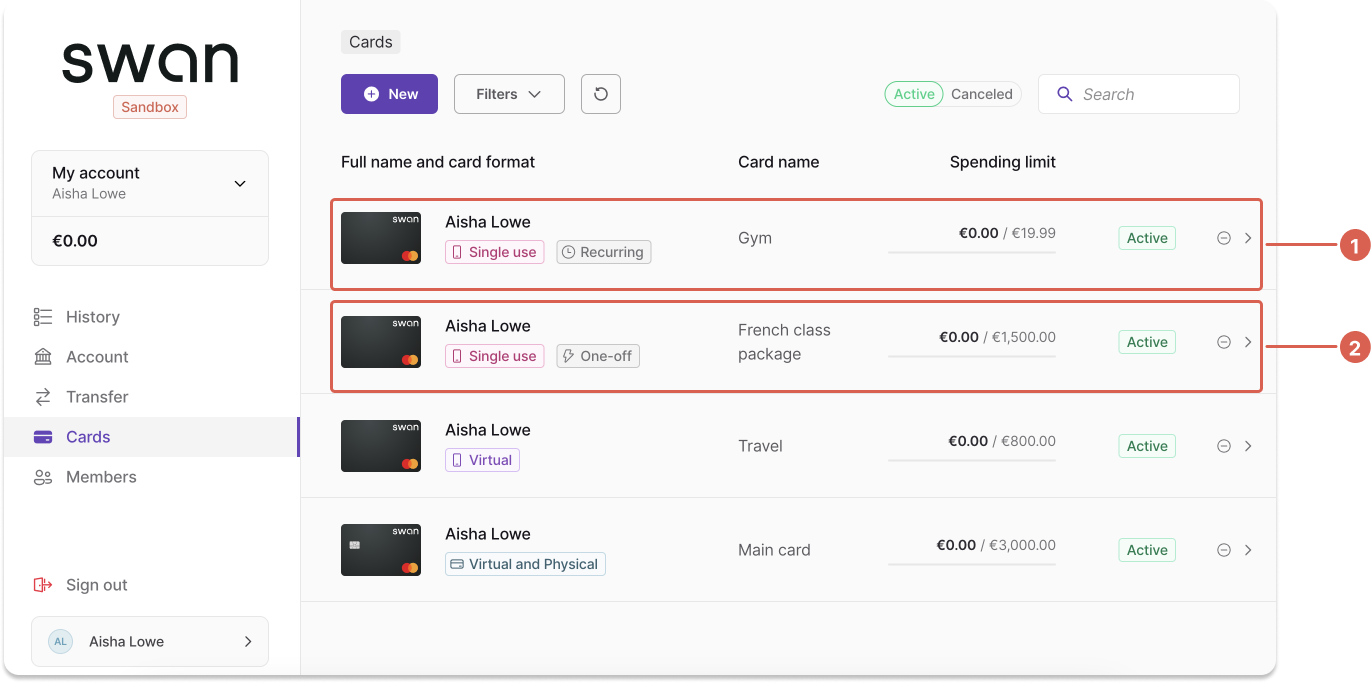Expand the My account selector
1371x683 pixels.
[x=240, y=183]
